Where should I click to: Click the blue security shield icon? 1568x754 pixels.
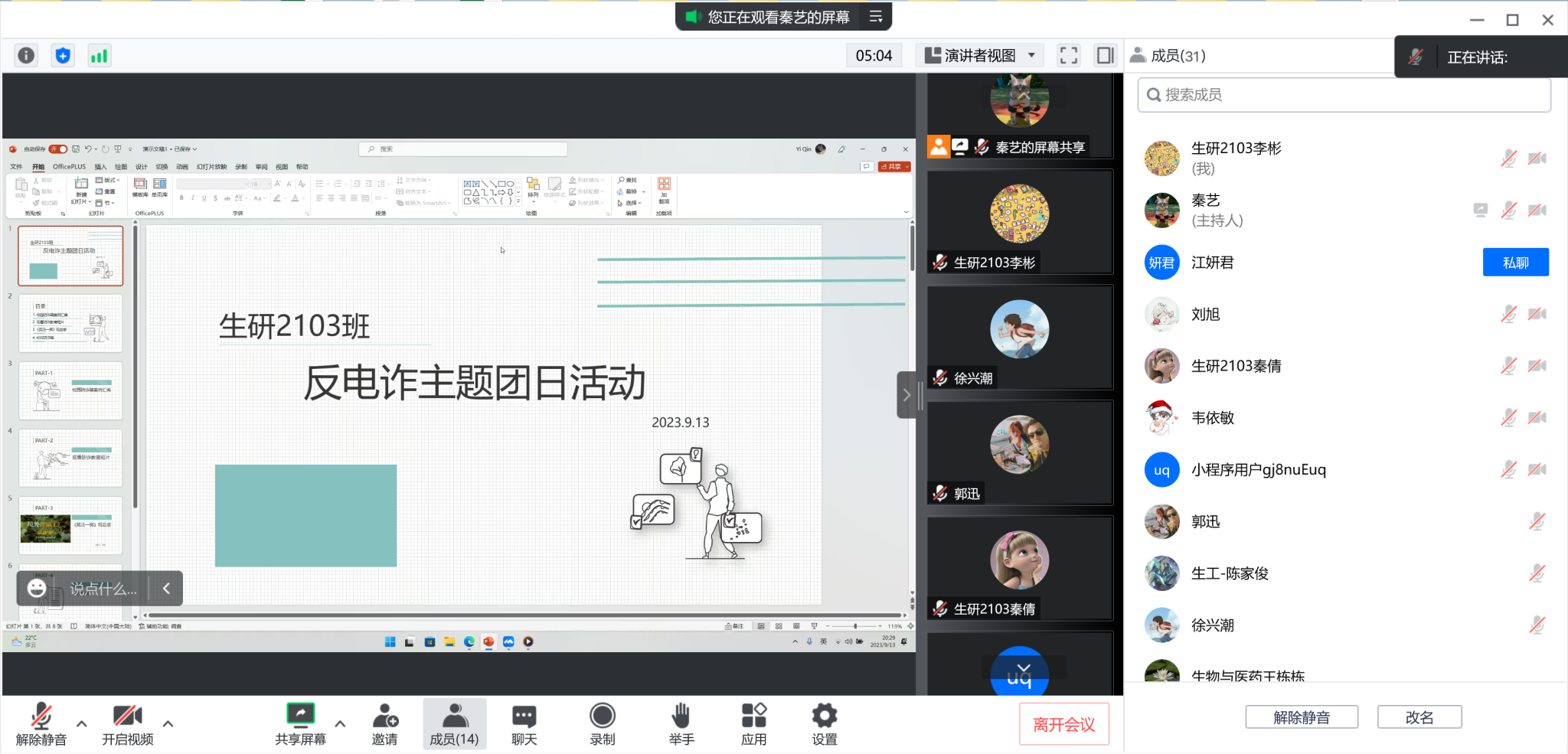click(x=63, y=56)
